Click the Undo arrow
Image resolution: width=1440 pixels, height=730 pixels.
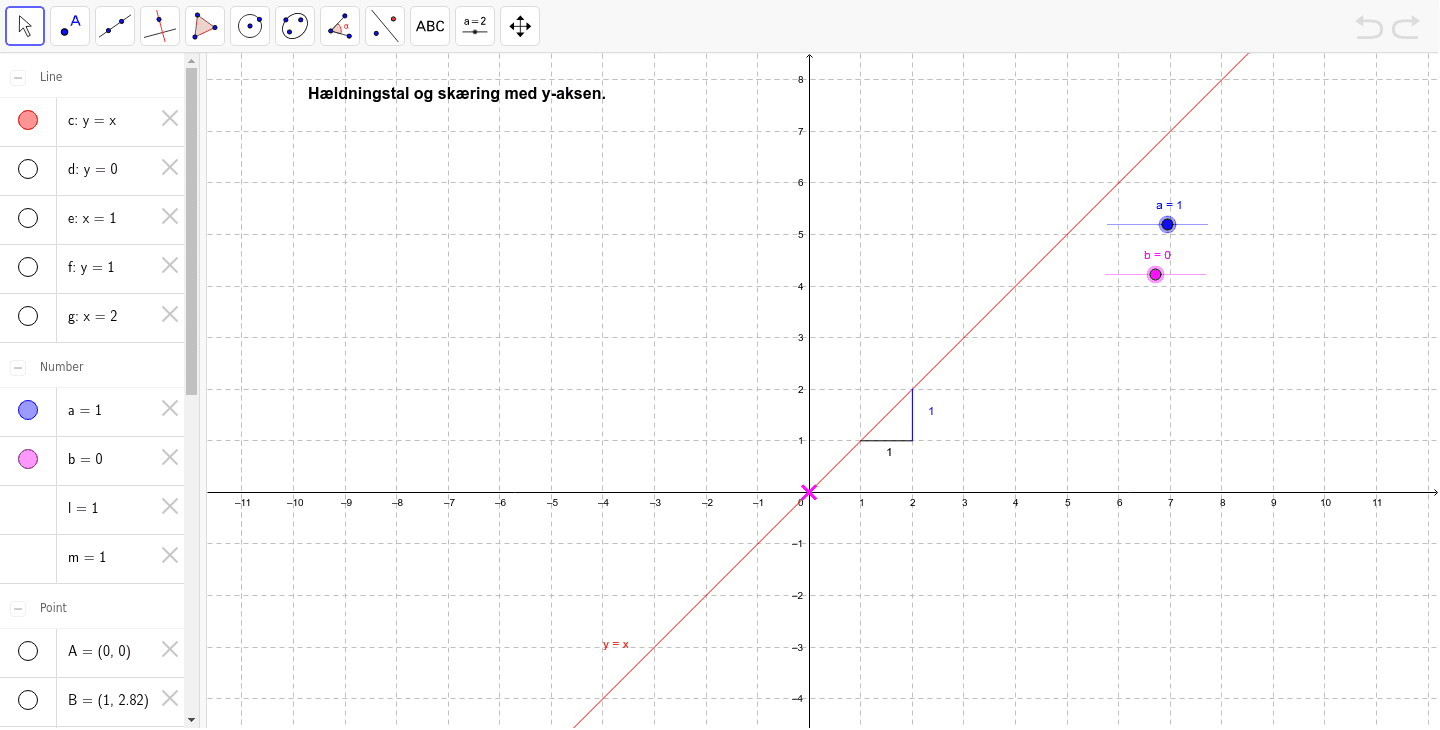(x=1369, y=27)
